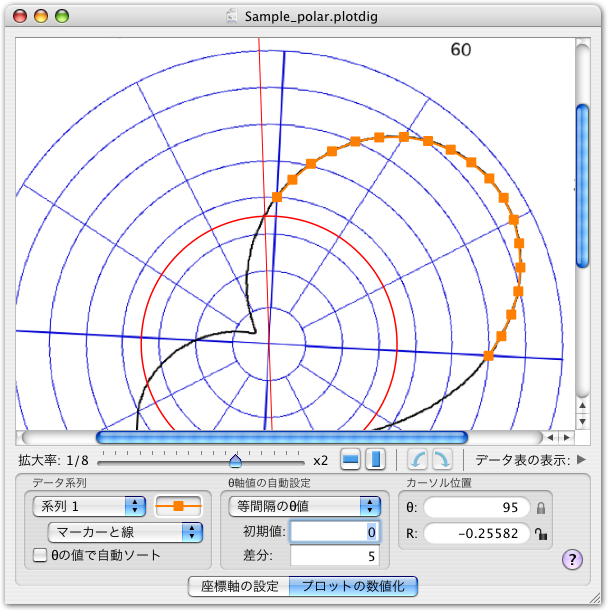Click the θ cursor position field
This screenshot has width=608, height=611.
point(477,507)
